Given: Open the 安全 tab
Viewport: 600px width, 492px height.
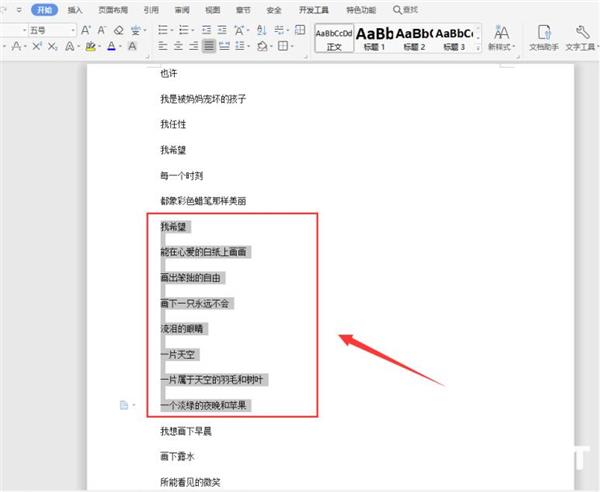Looking at the screenshot, I should point(274,10).
